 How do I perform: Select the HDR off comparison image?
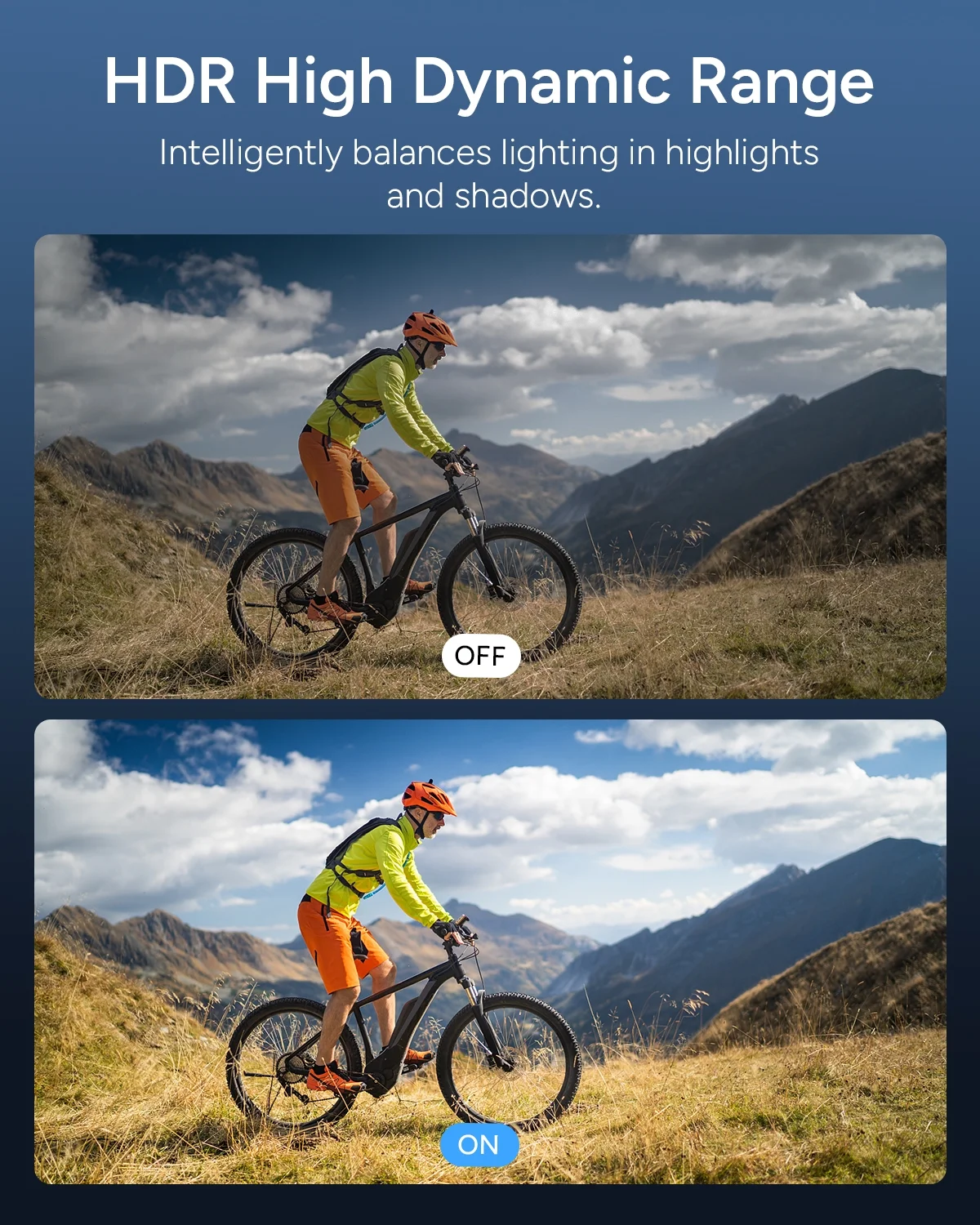click(x=490, y=466)
